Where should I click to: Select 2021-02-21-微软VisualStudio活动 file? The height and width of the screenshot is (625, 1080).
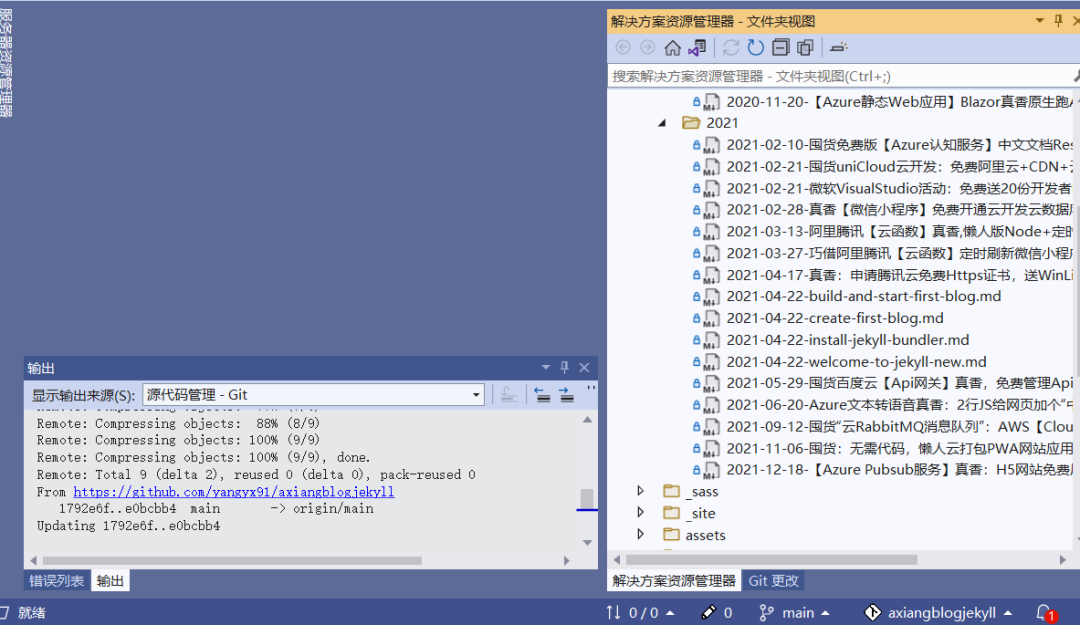(x=899, y=188)
